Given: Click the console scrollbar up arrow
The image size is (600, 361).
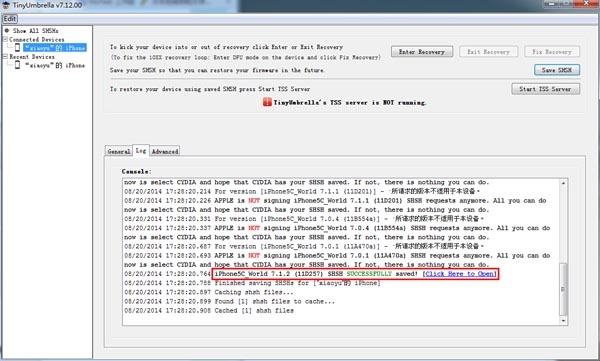Looking at the screenshot, I should (563, 183).
